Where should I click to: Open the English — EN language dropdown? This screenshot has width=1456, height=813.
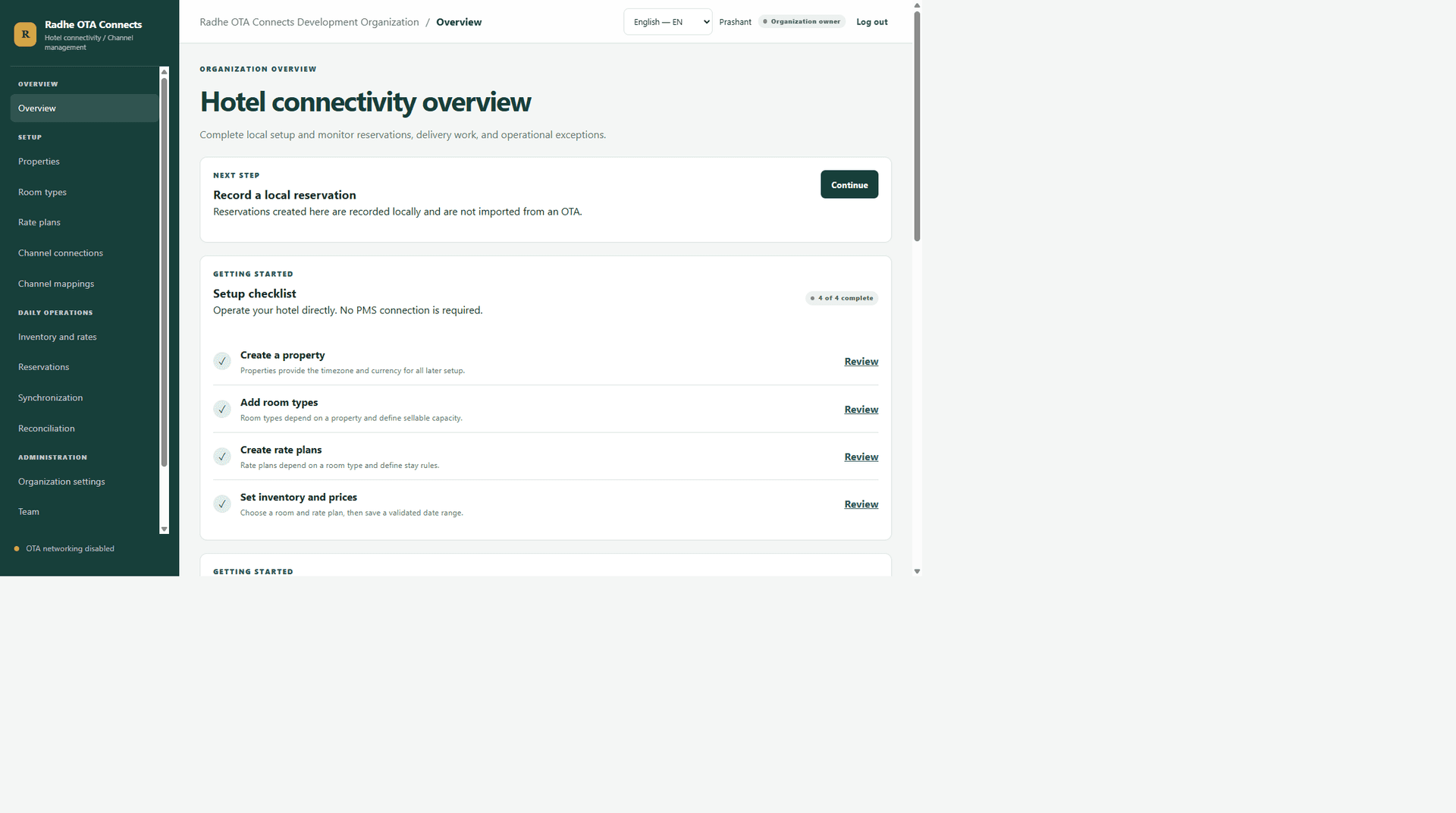pyautogui.click(x=668, y=22)
